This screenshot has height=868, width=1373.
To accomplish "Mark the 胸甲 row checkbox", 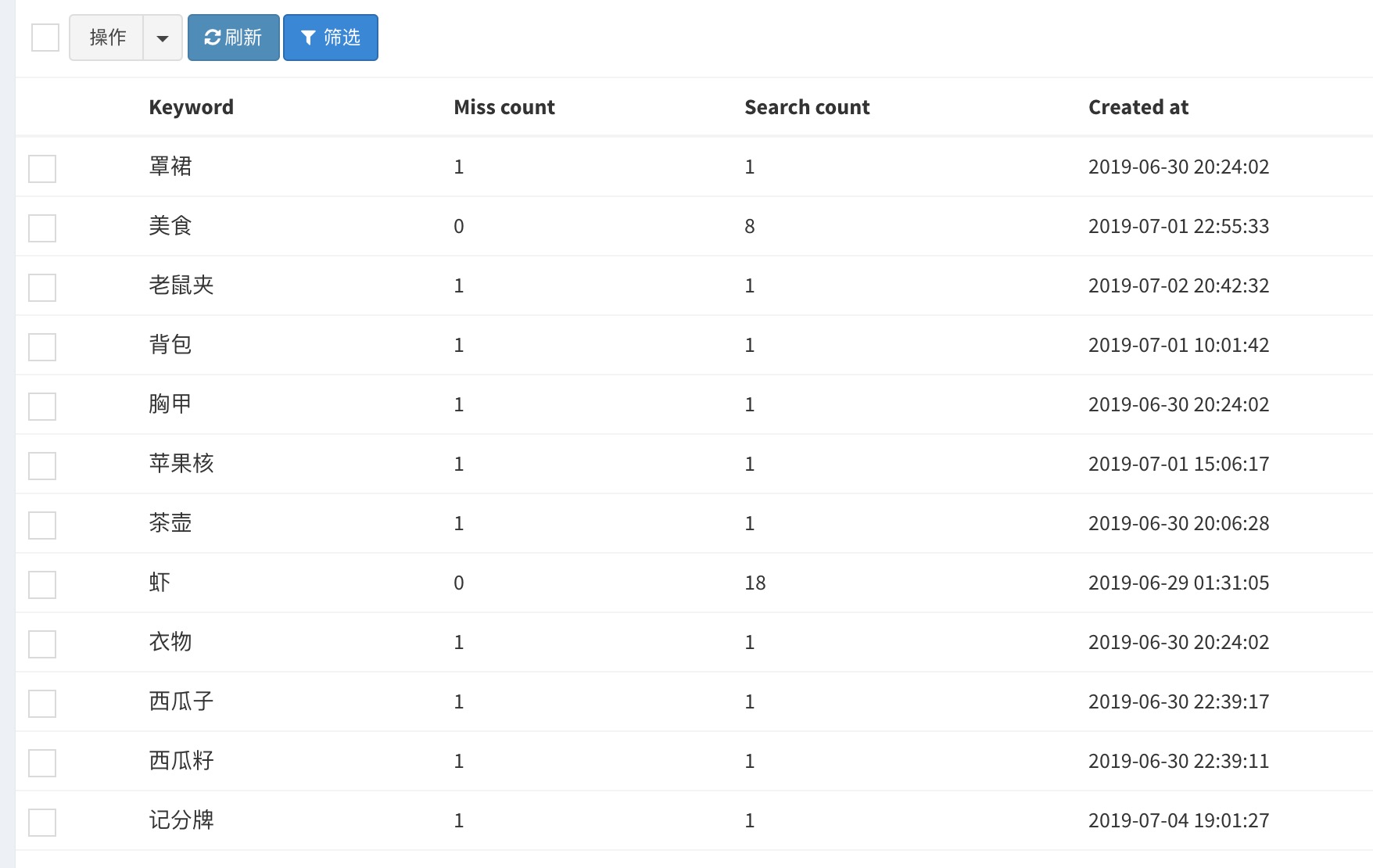I will [x=42, y=407].
